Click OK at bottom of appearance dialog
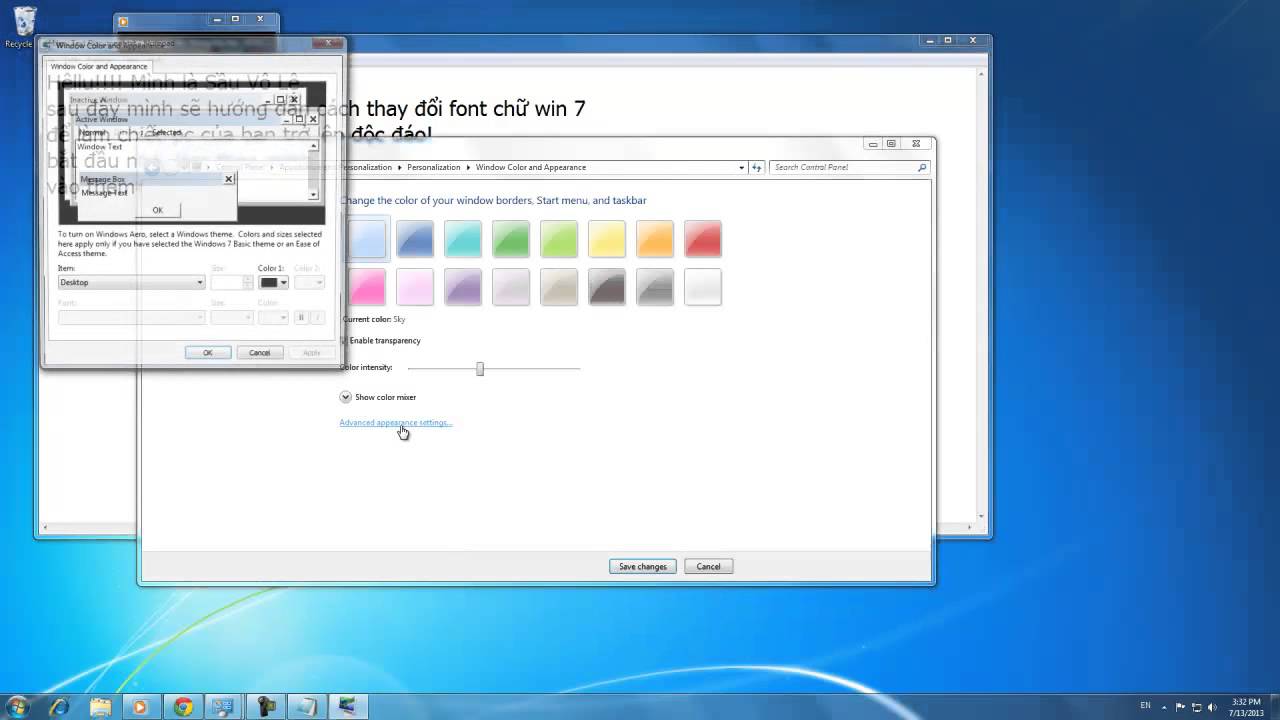The image size is (1280, 720). coord(208,352)
